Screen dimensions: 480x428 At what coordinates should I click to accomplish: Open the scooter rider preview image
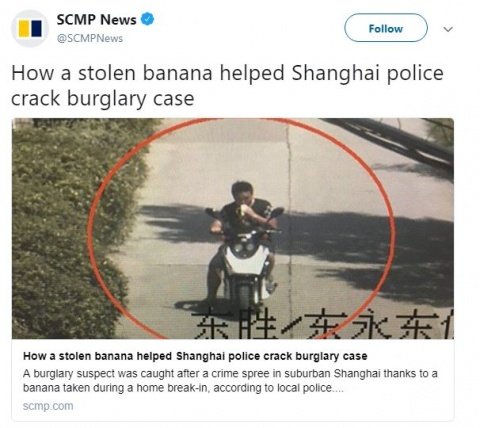click(233, 229)
